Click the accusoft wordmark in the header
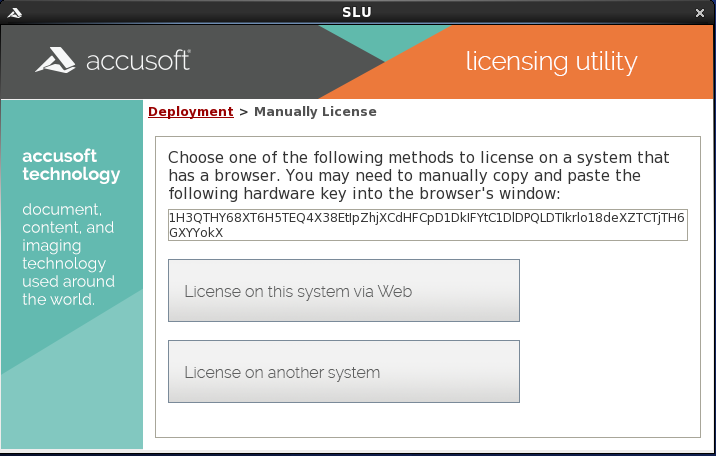 [138, 61]
